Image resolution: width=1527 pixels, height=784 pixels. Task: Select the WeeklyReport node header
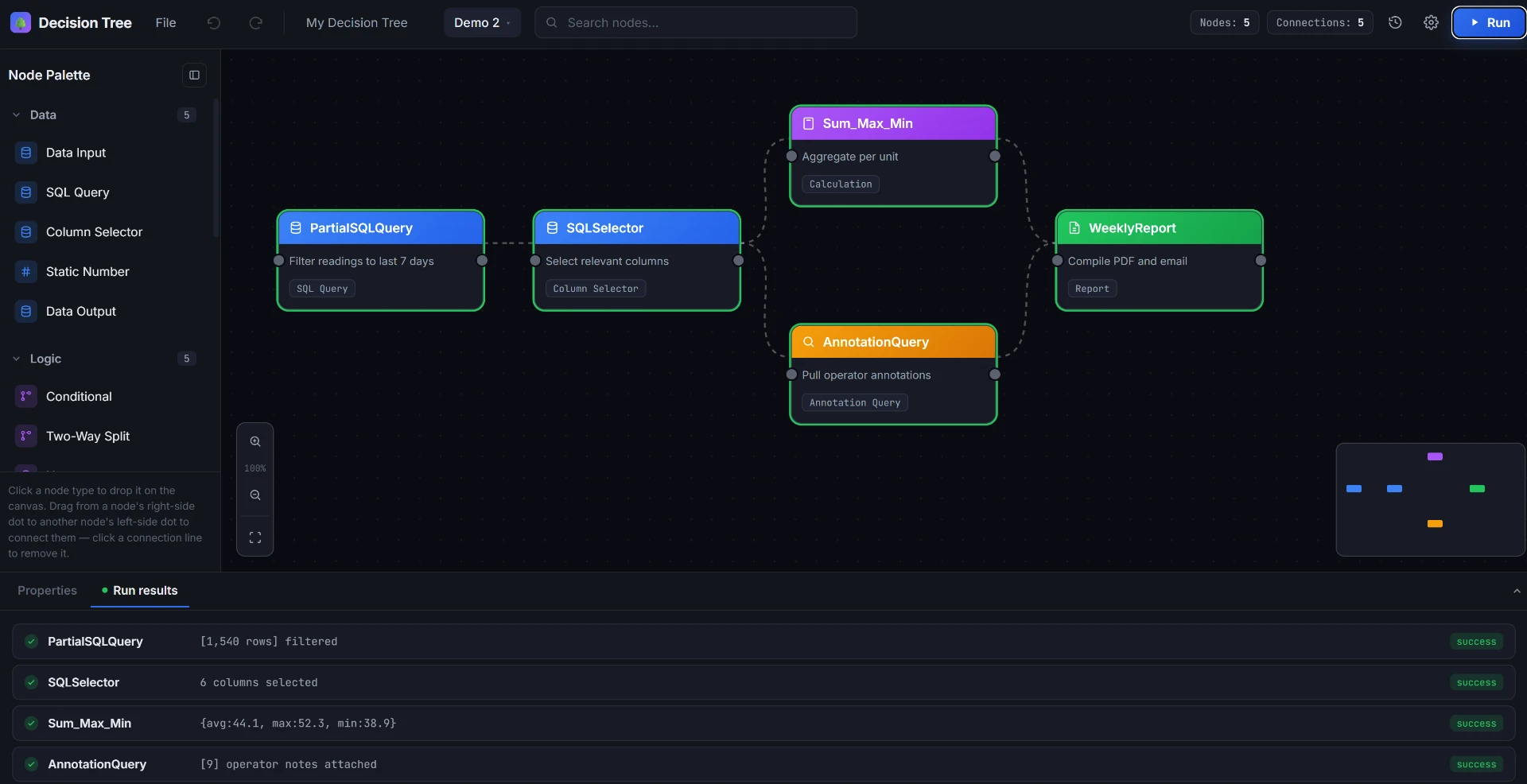(1159, 228)
